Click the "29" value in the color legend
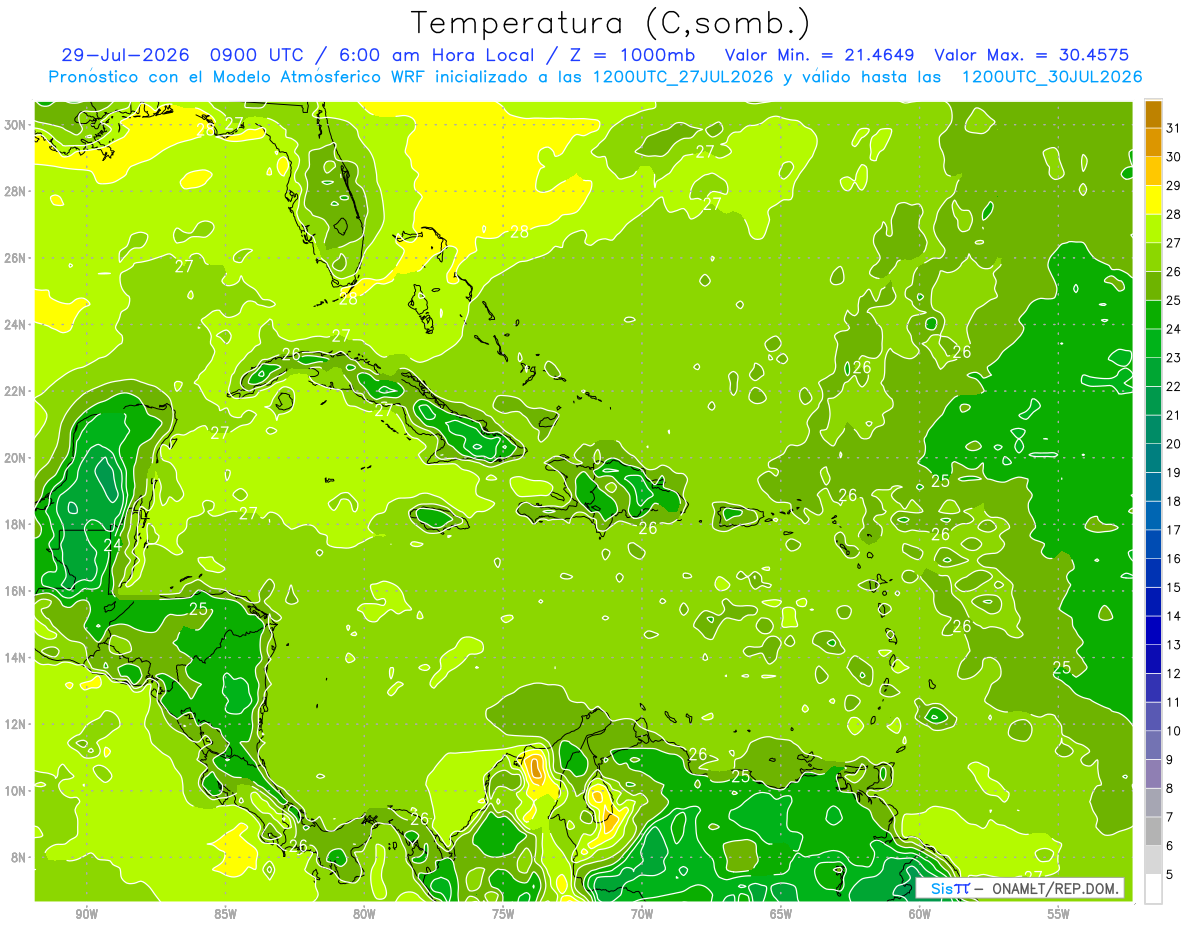Image resolution: width=1200 pixels, height=927 pixels. click(x=1174, y=186)
